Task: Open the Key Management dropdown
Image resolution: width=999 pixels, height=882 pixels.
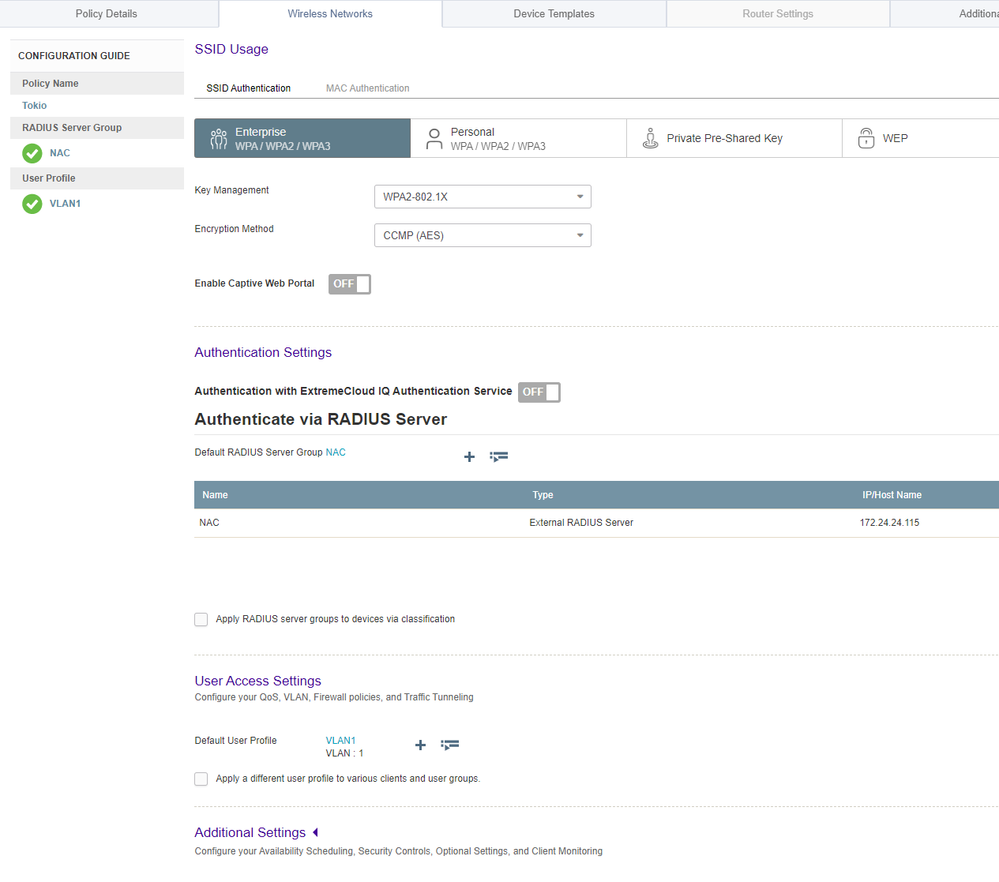Action: (x=482, y=197)
